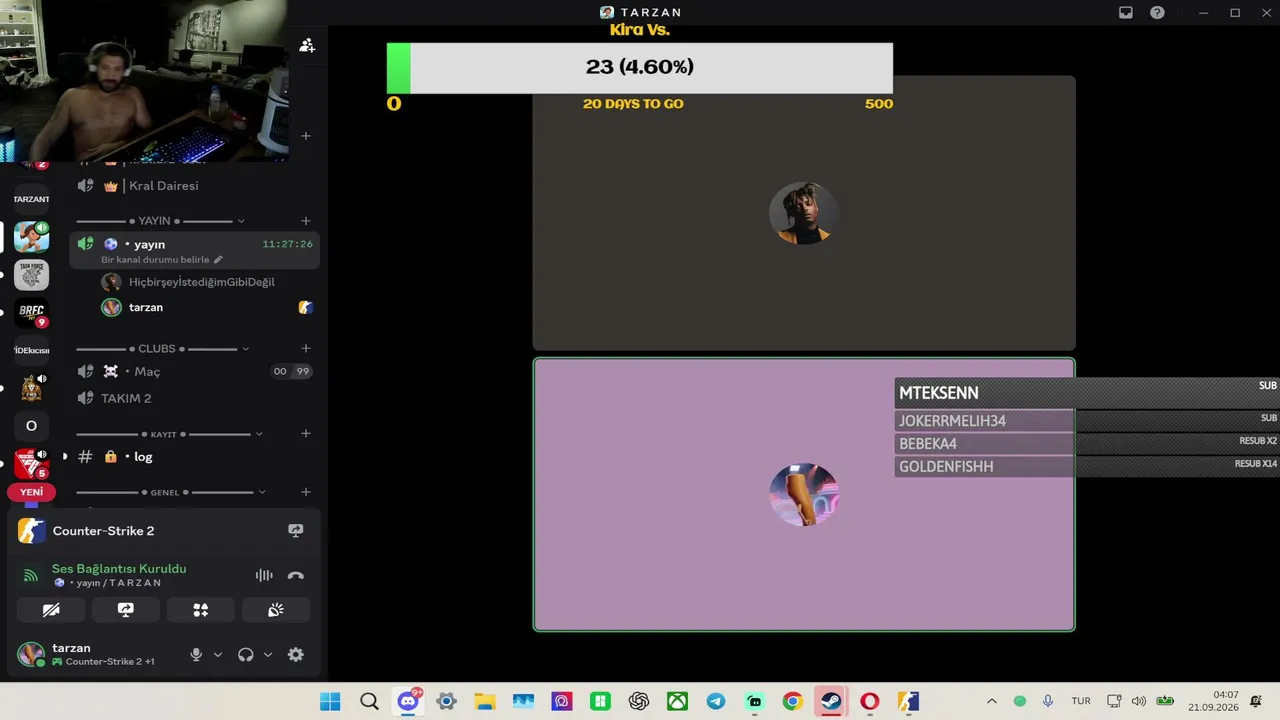Screen dimensions: 1280x720
Task: Open Steam from the taskbar
Action: click(831, 701)
